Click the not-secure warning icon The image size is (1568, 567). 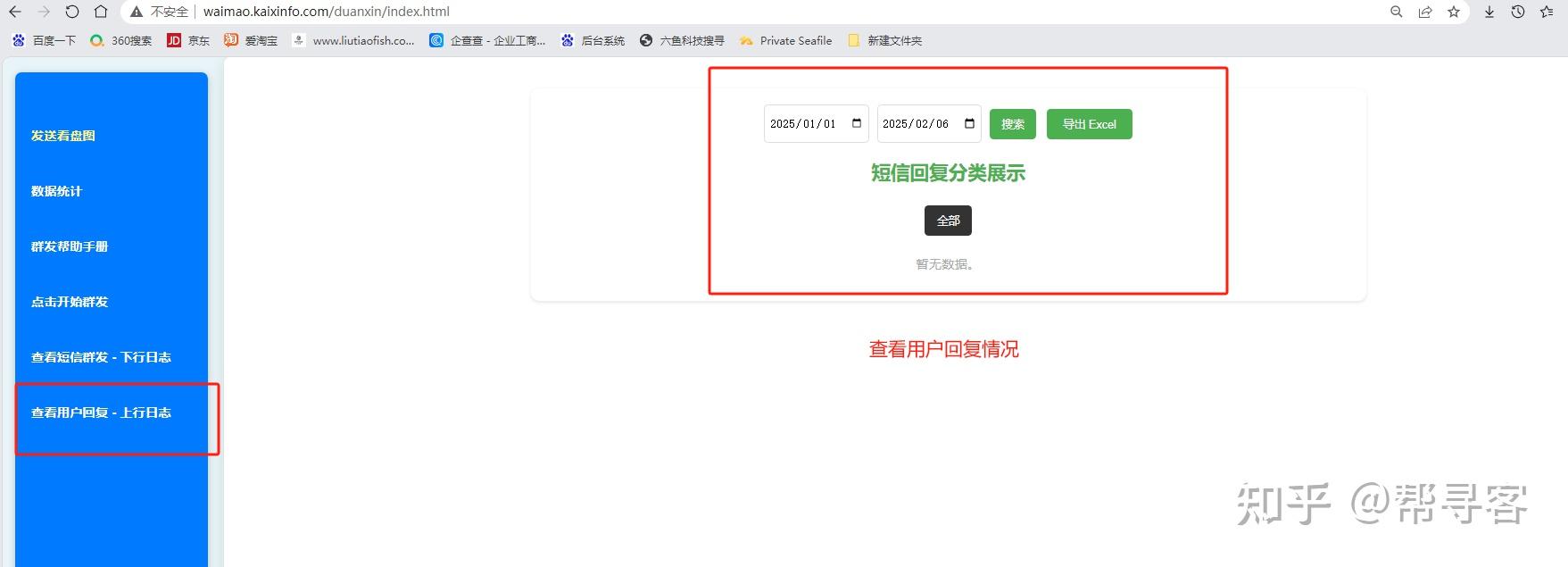pyautogui.click(x=137, y=12)
